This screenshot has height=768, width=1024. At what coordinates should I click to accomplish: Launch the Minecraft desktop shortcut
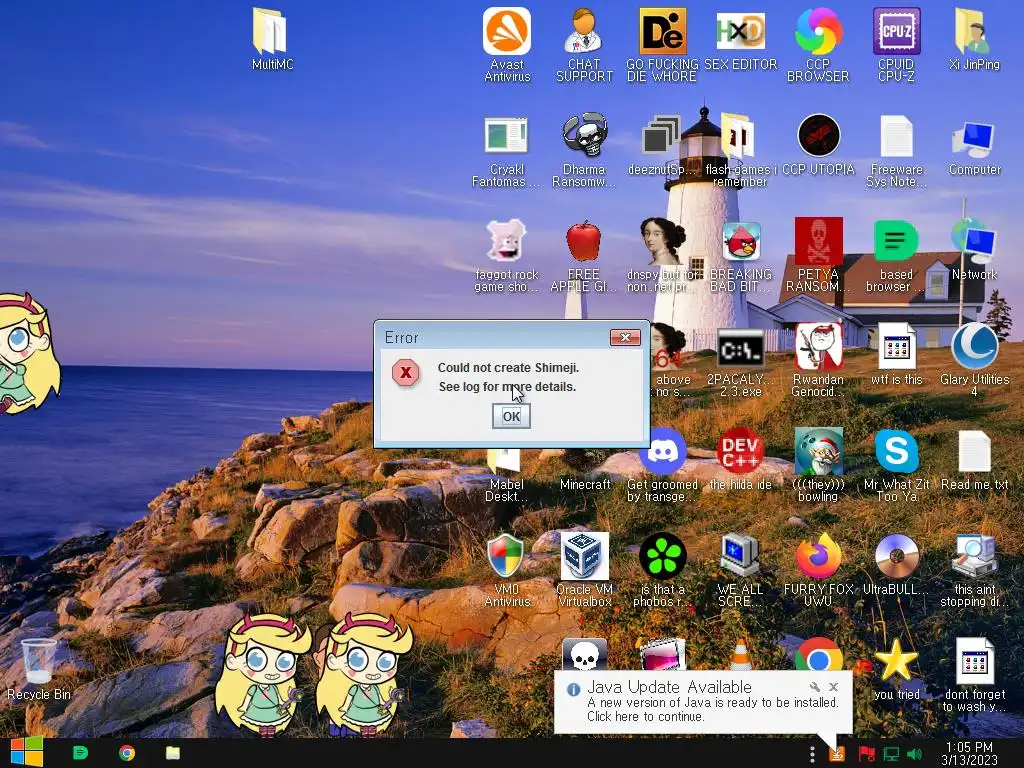coord(584,483)
